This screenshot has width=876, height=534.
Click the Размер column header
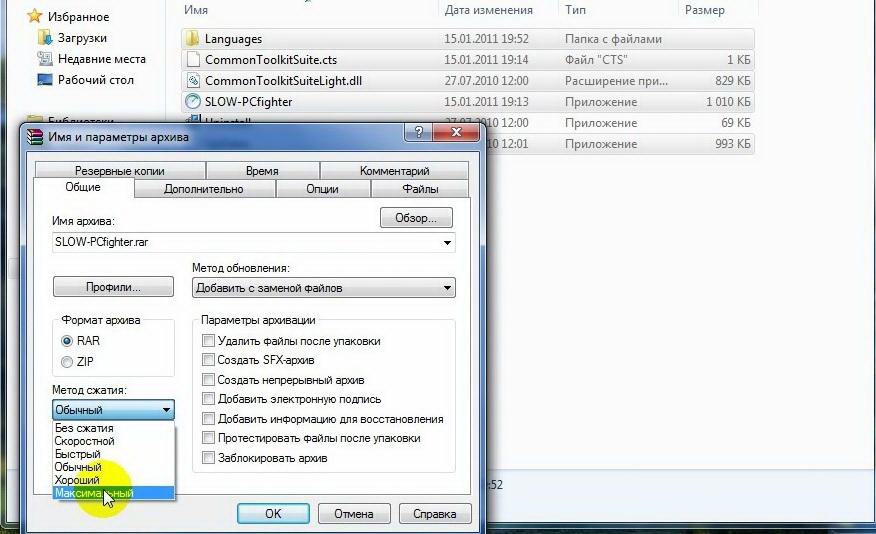704,10
